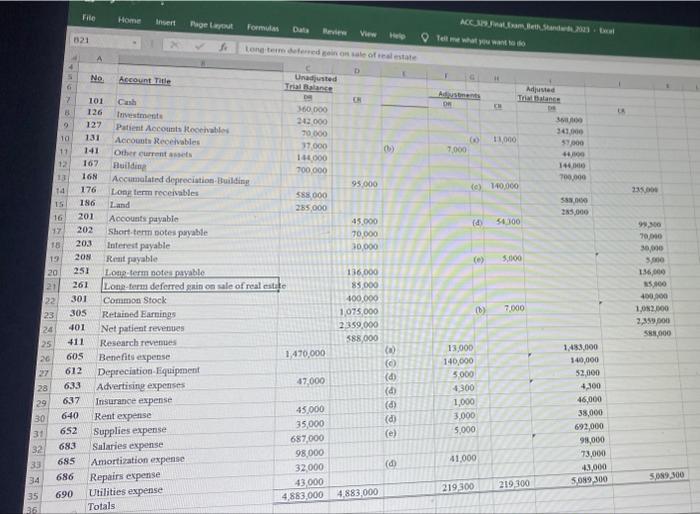Viewport: 700px width, 514px height.
Task: Select the Account Title header cell
Action: (145, 80)
